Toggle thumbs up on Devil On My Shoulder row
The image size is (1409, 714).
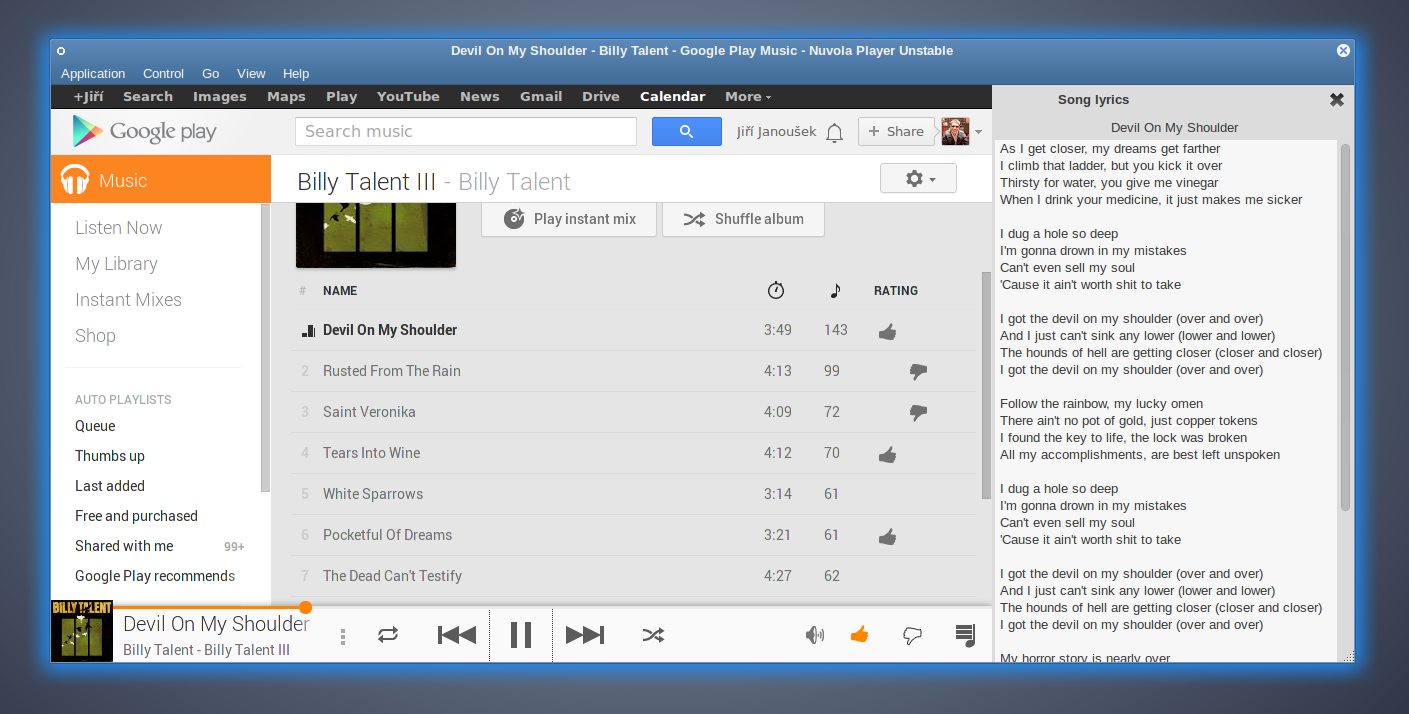[887, 331]
